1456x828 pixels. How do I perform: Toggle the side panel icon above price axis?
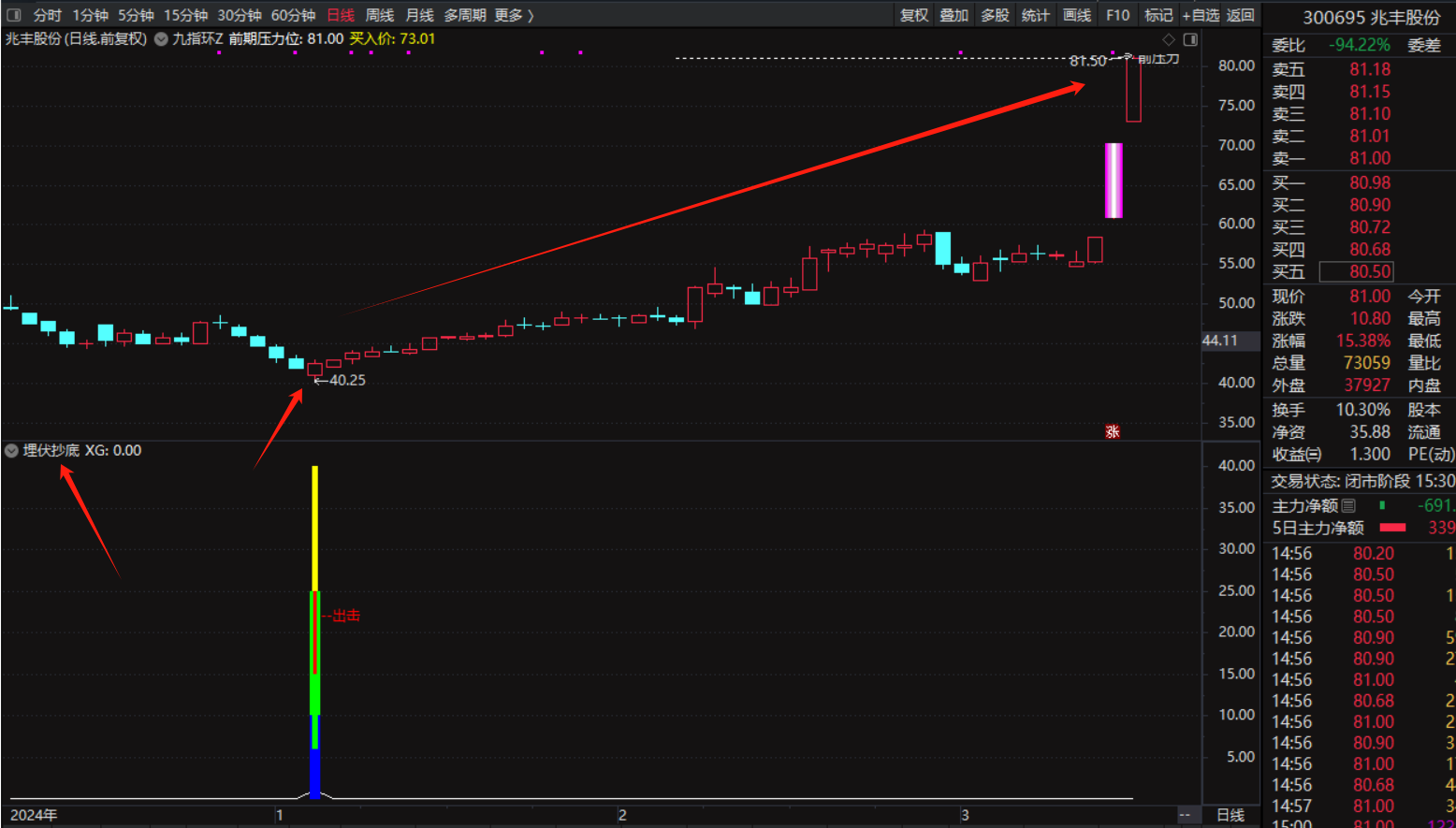[x=1190, y=39]
